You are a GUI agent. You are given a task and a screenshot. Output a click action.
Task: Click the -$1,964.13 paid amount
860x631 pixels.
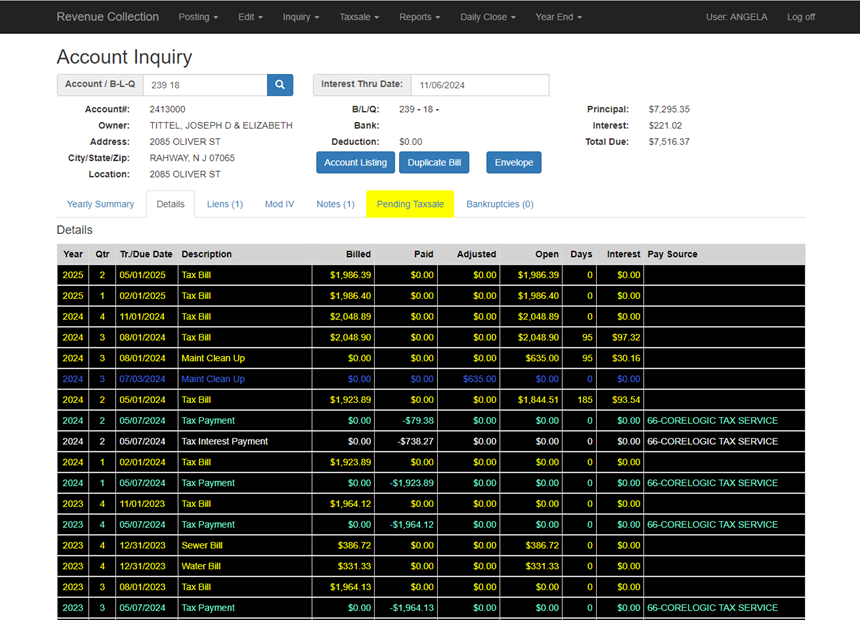click(411, 608)
